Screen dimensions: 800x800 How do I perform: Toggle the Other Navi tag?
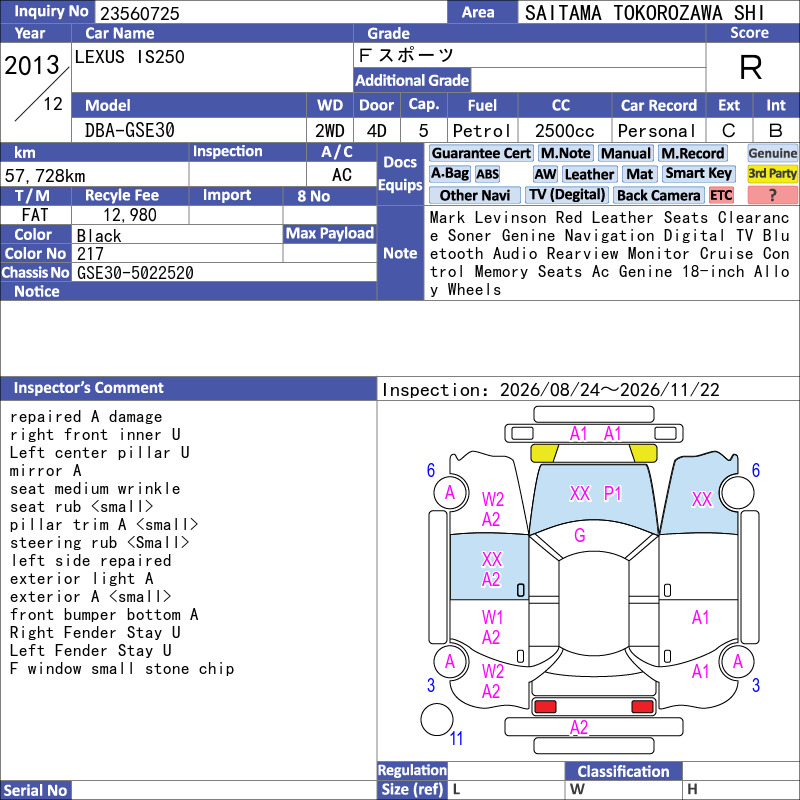474,195
